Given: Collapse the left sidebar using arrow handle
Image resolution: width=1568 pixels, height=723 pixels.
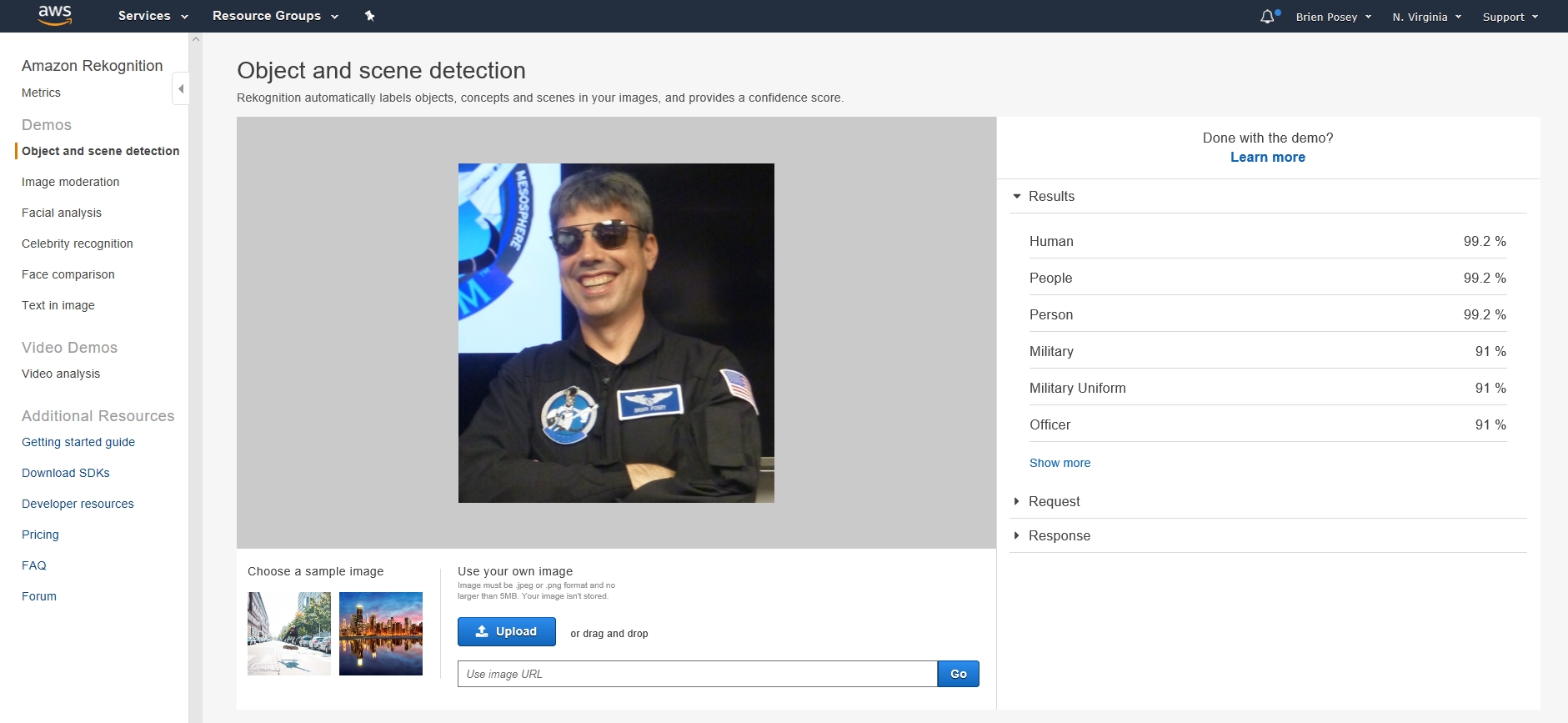Looking at the screenshot, I should [x=181, y=88].
